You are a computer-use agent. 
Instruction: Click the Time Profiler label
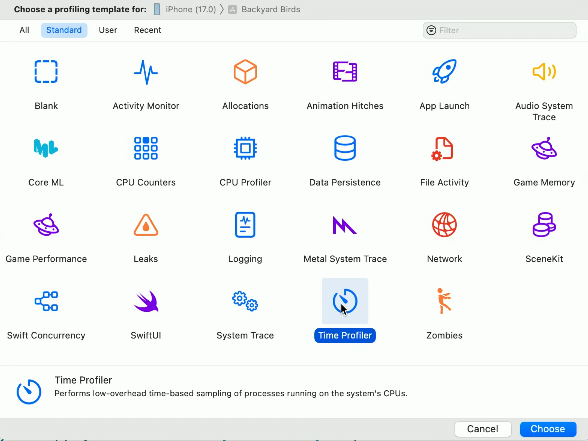(x=345, y=335)
